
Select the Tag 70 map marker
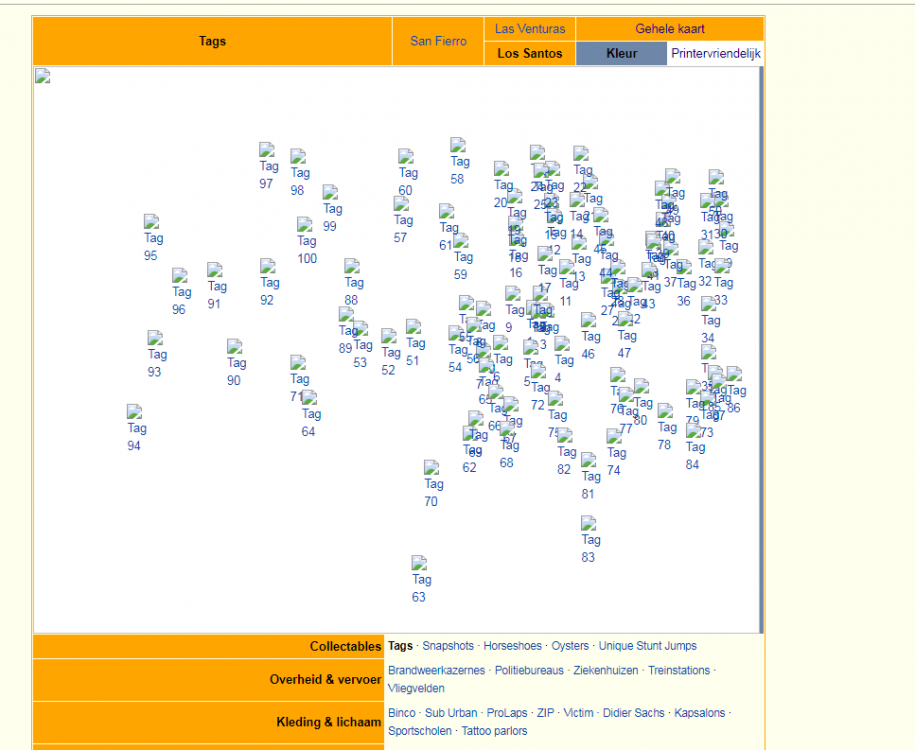click(433, 484)
